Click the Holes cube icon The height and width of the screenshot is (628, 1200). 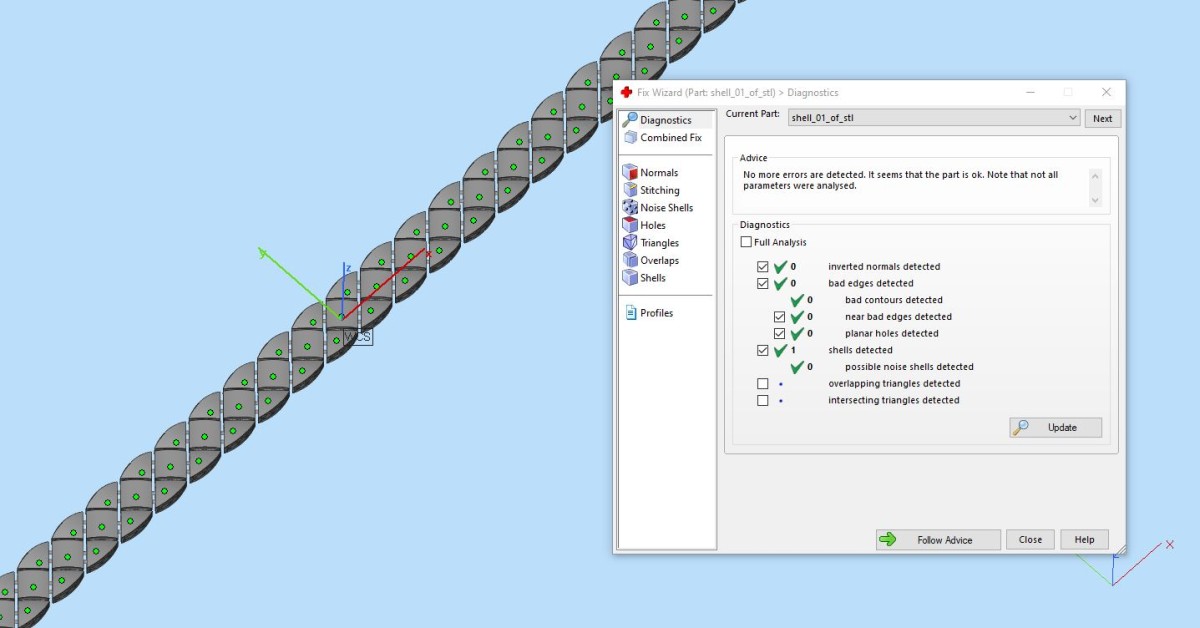(630, 225)
